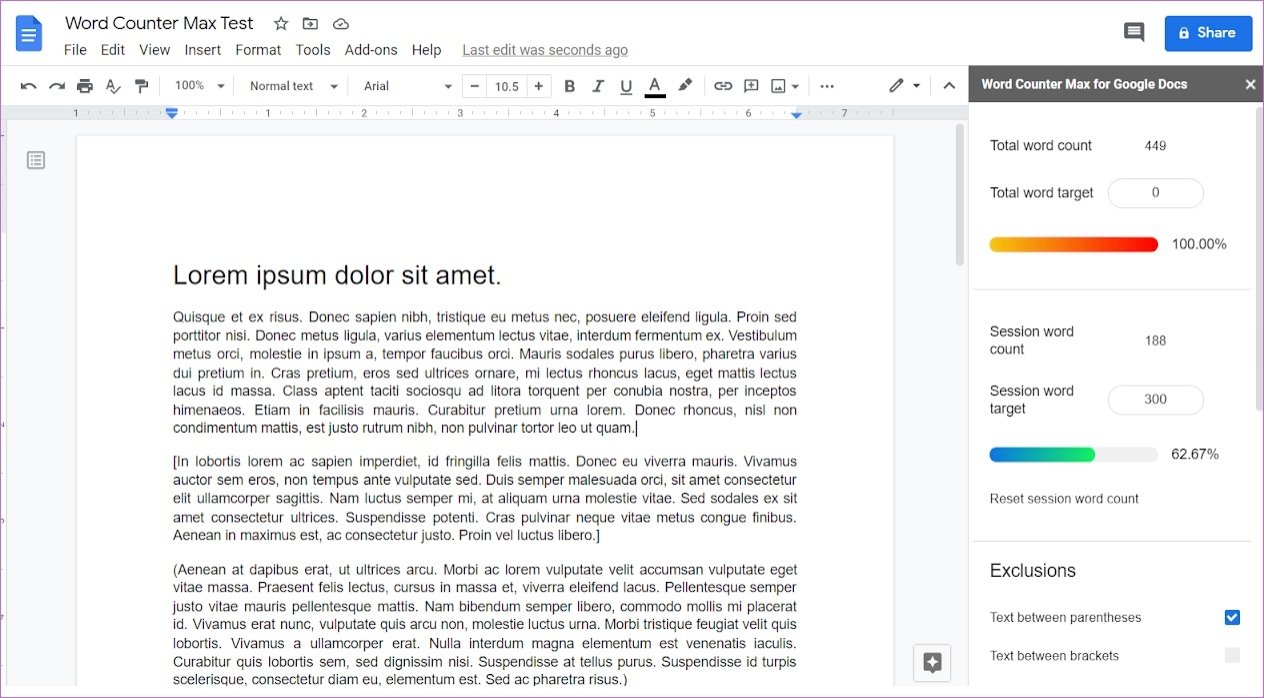Screen dimensions: 1264x698
Task: Insert an image with the image icon
Action: pos(778,86)
